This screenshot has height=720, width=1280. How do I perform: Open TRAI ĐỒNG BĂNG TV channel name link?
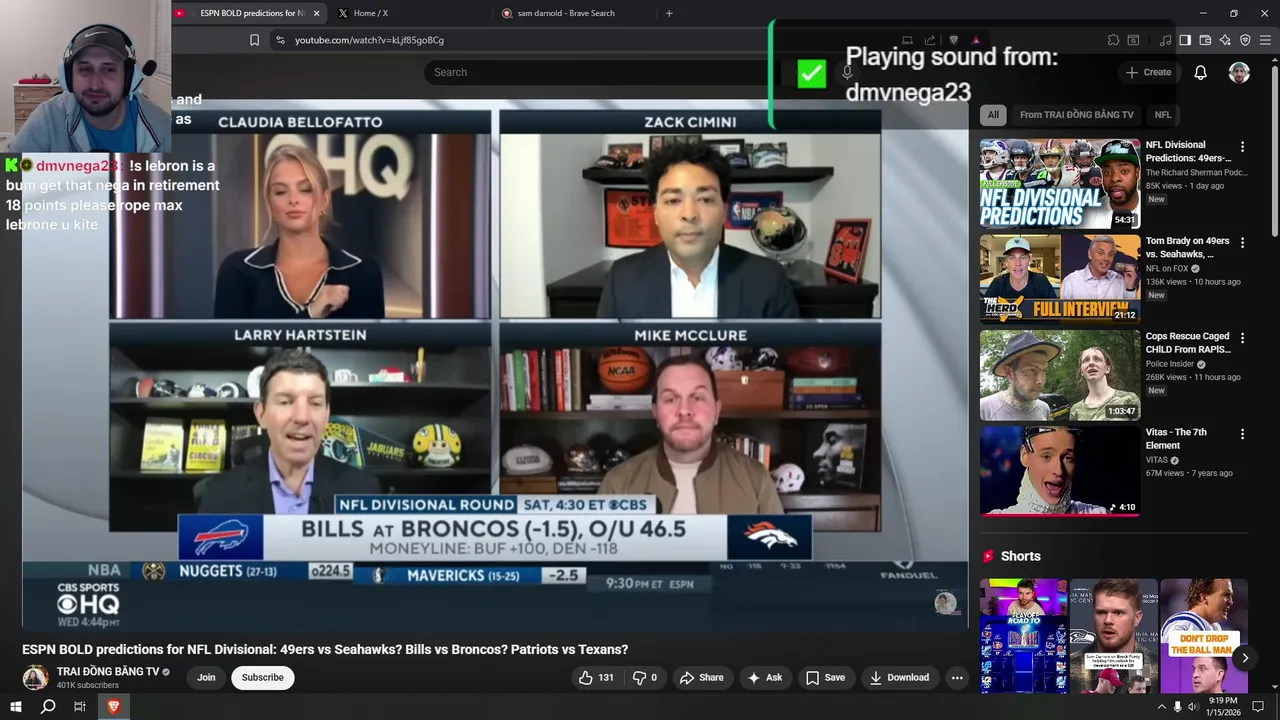(x=108, y=671)
